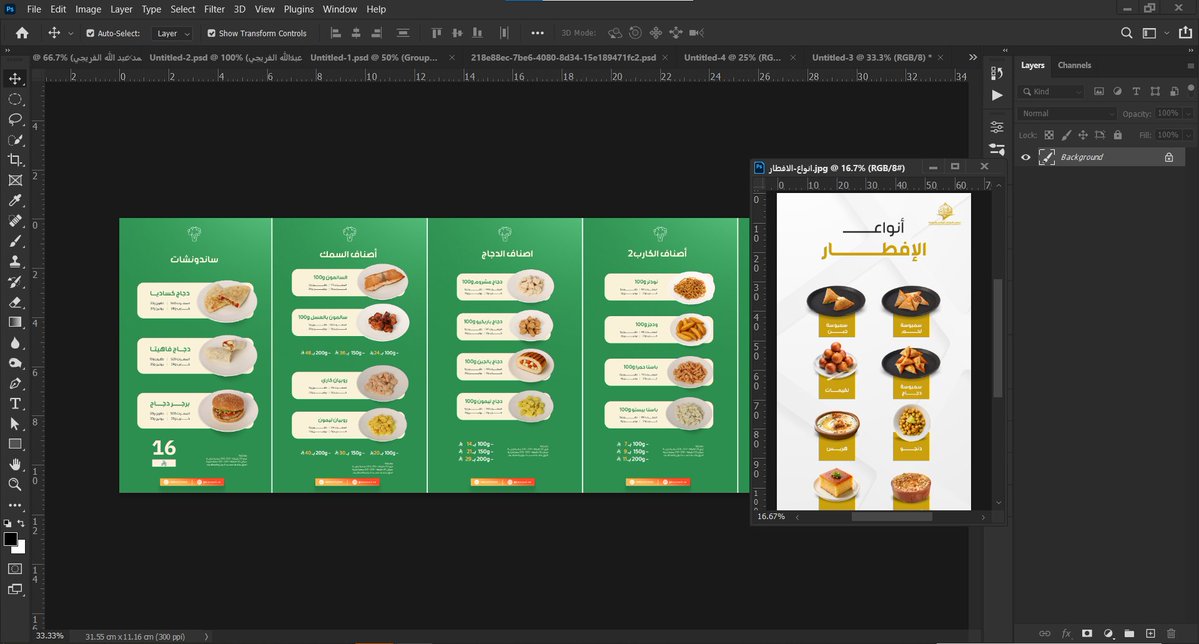Open the Auto-Select Layer dropdown
This screenshot has width=1199, height=644.
(x=171, y=33)
